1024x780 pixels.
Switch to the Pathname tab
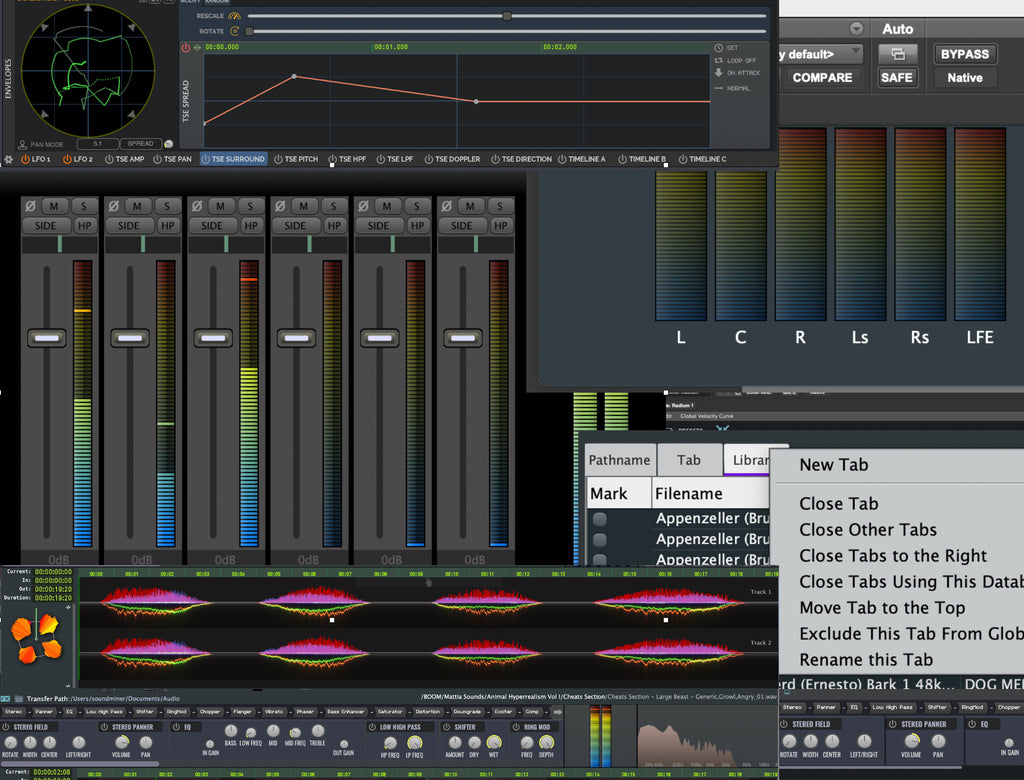click(618, 459)
